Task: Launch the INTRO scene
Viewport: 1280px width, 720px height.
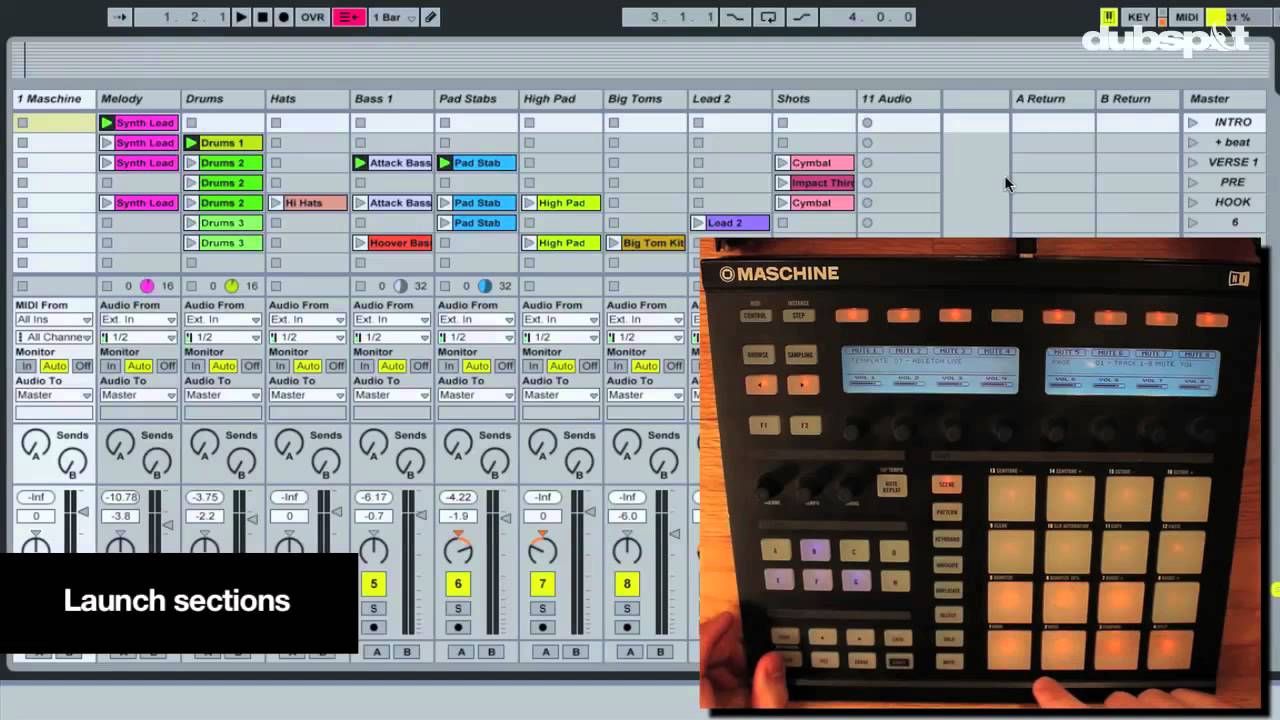Action: coord(1192,123)
